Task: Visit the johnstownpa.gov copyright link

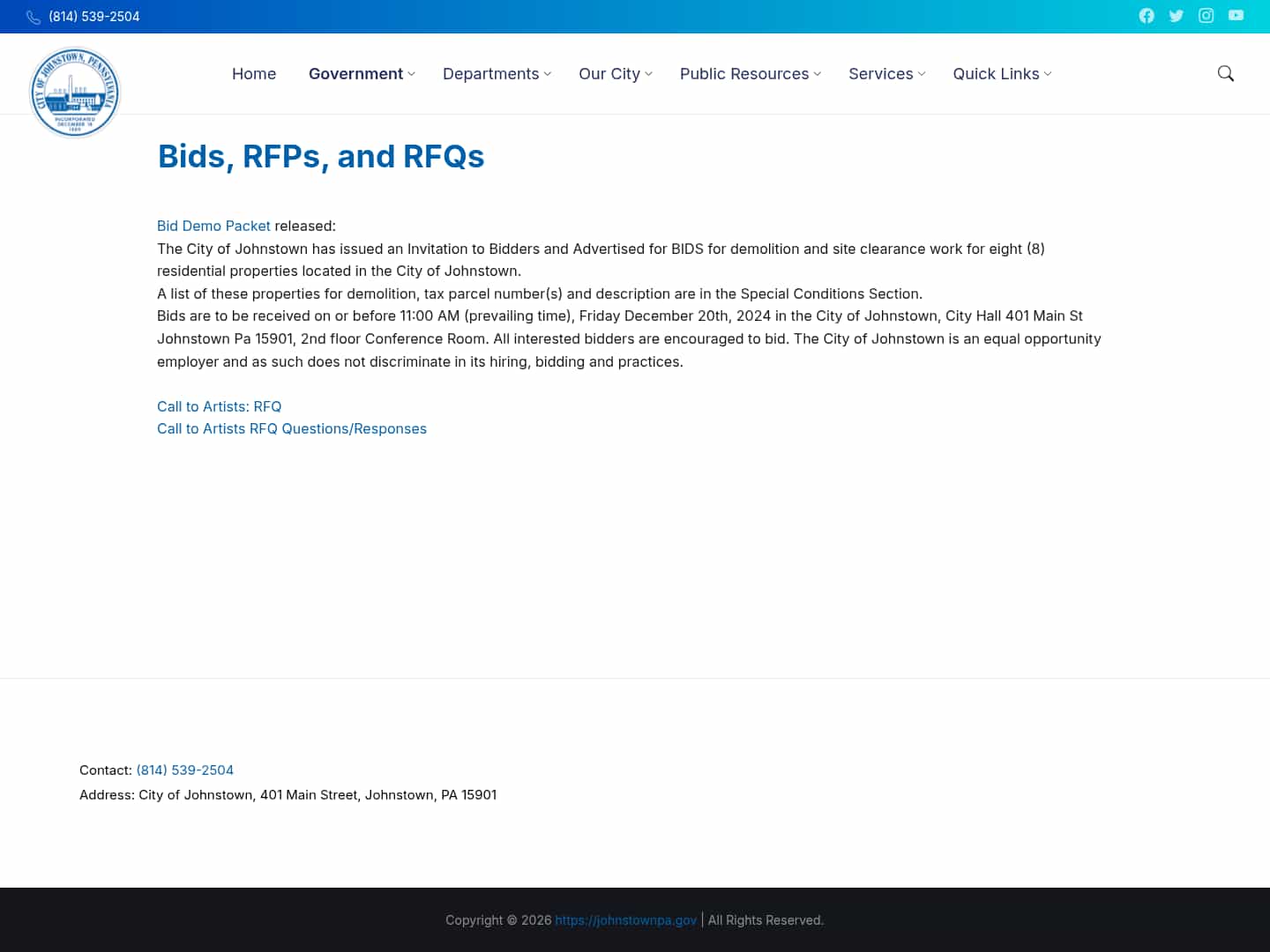Action: point(626,919)
